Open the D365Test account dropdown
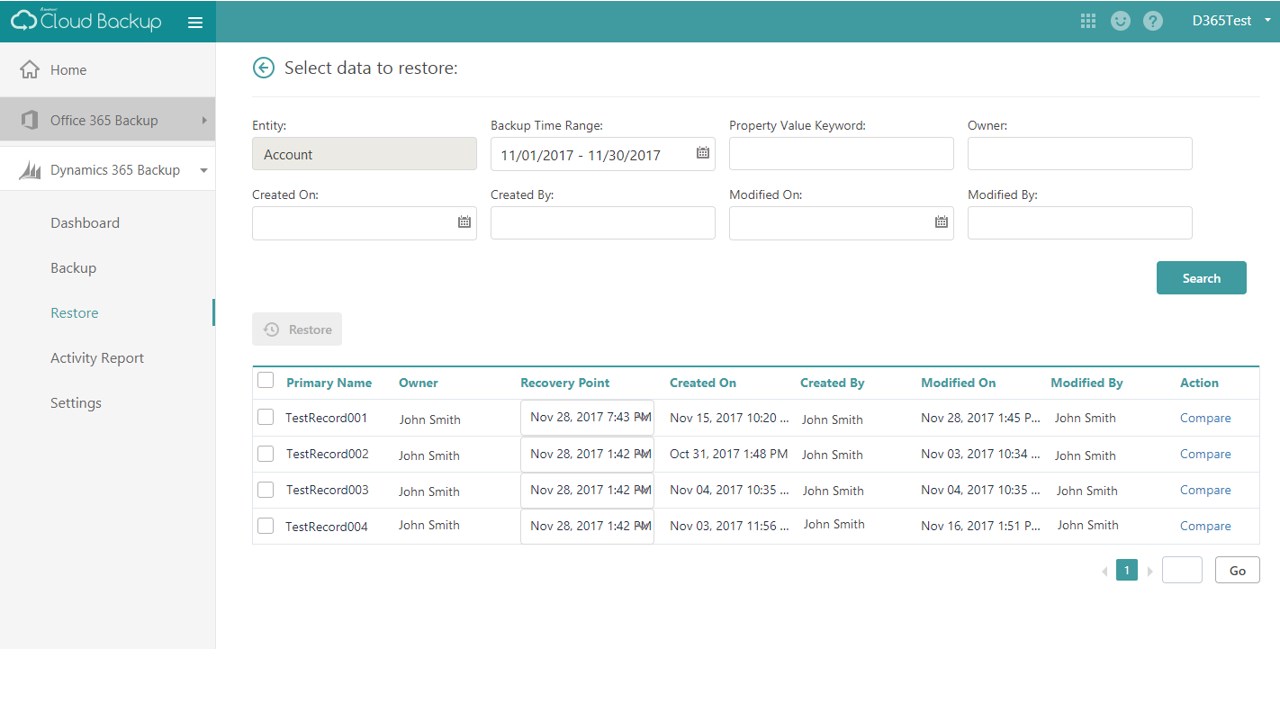 [1231, 21]
